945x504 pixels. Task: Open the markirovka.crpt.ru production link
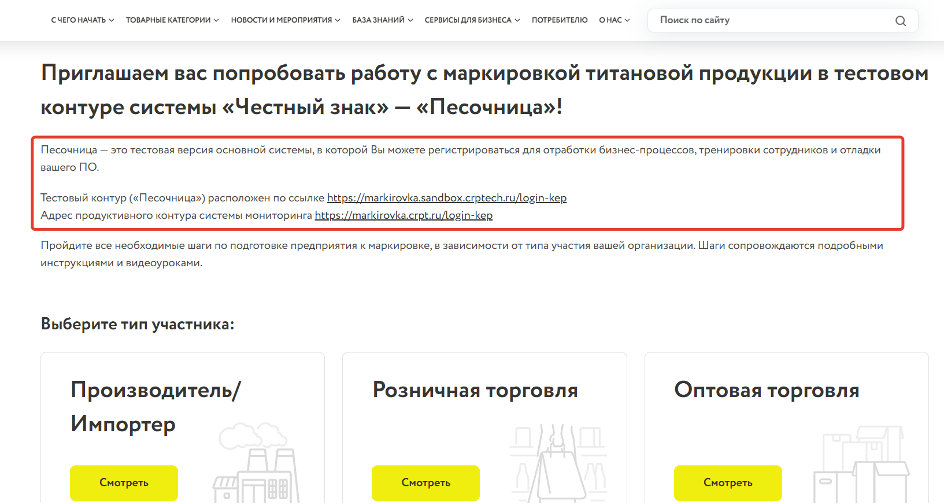point(403,215)
